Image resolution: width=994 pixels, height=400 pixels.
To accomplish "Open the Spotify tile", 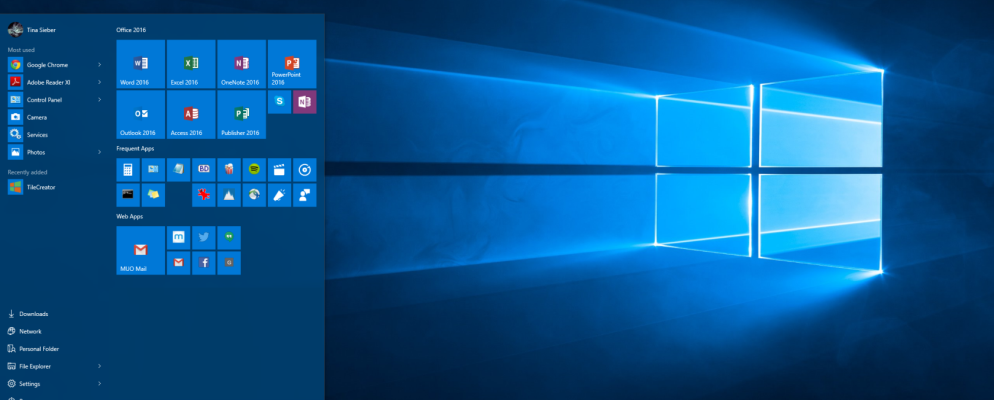I will click(x=254, y=170).
